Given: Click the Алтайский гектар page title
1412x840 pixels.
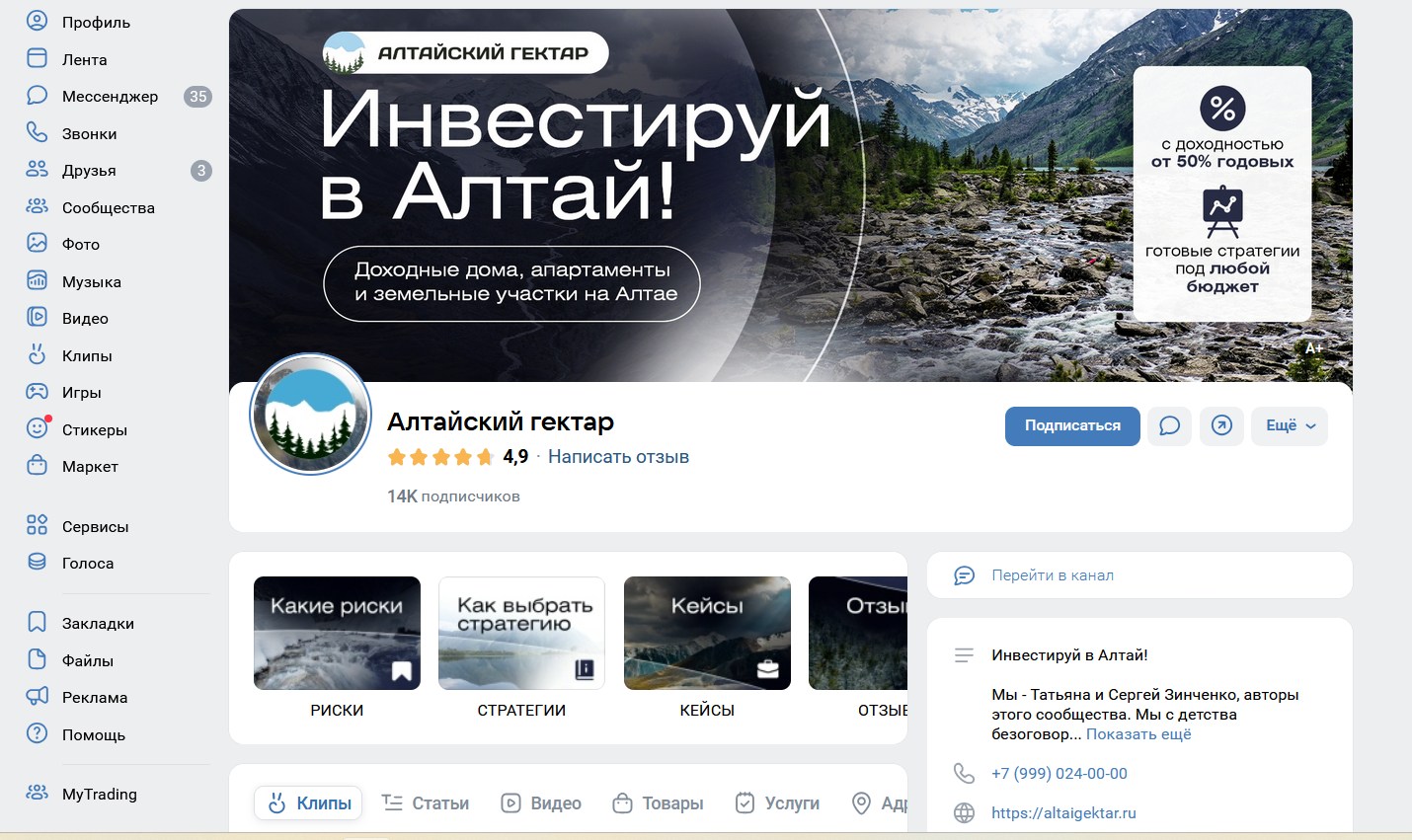Looking at the screenshot, I should pos(501,421).
